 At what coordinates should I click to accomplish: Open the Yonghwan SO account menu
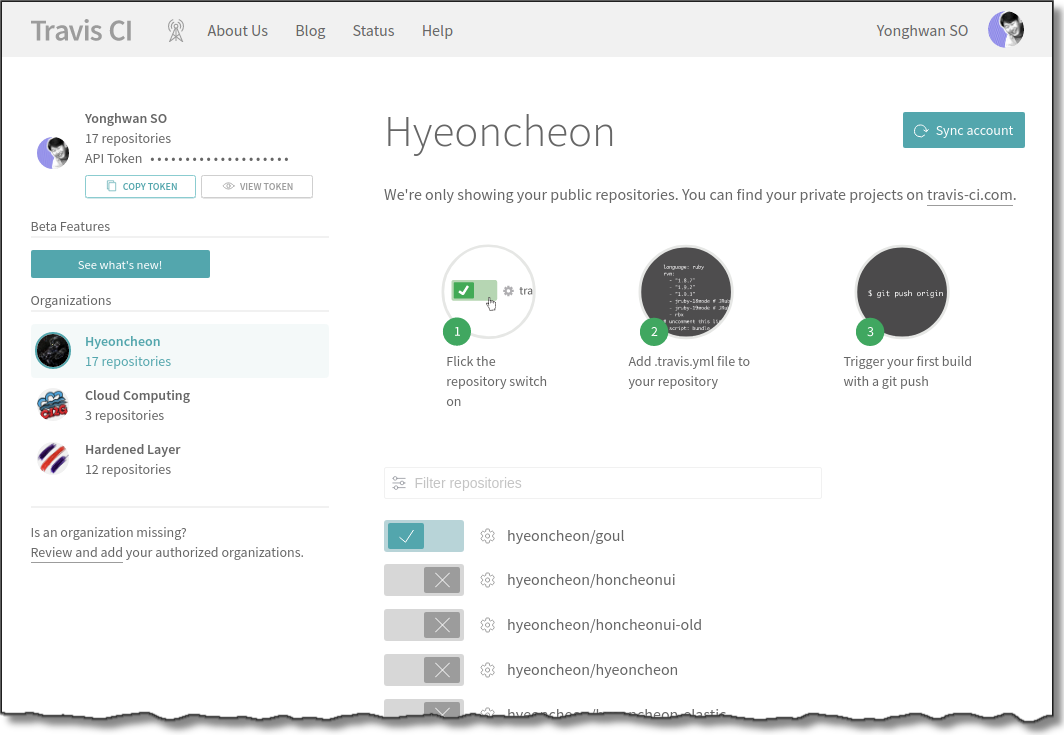[x=922, y=31]
